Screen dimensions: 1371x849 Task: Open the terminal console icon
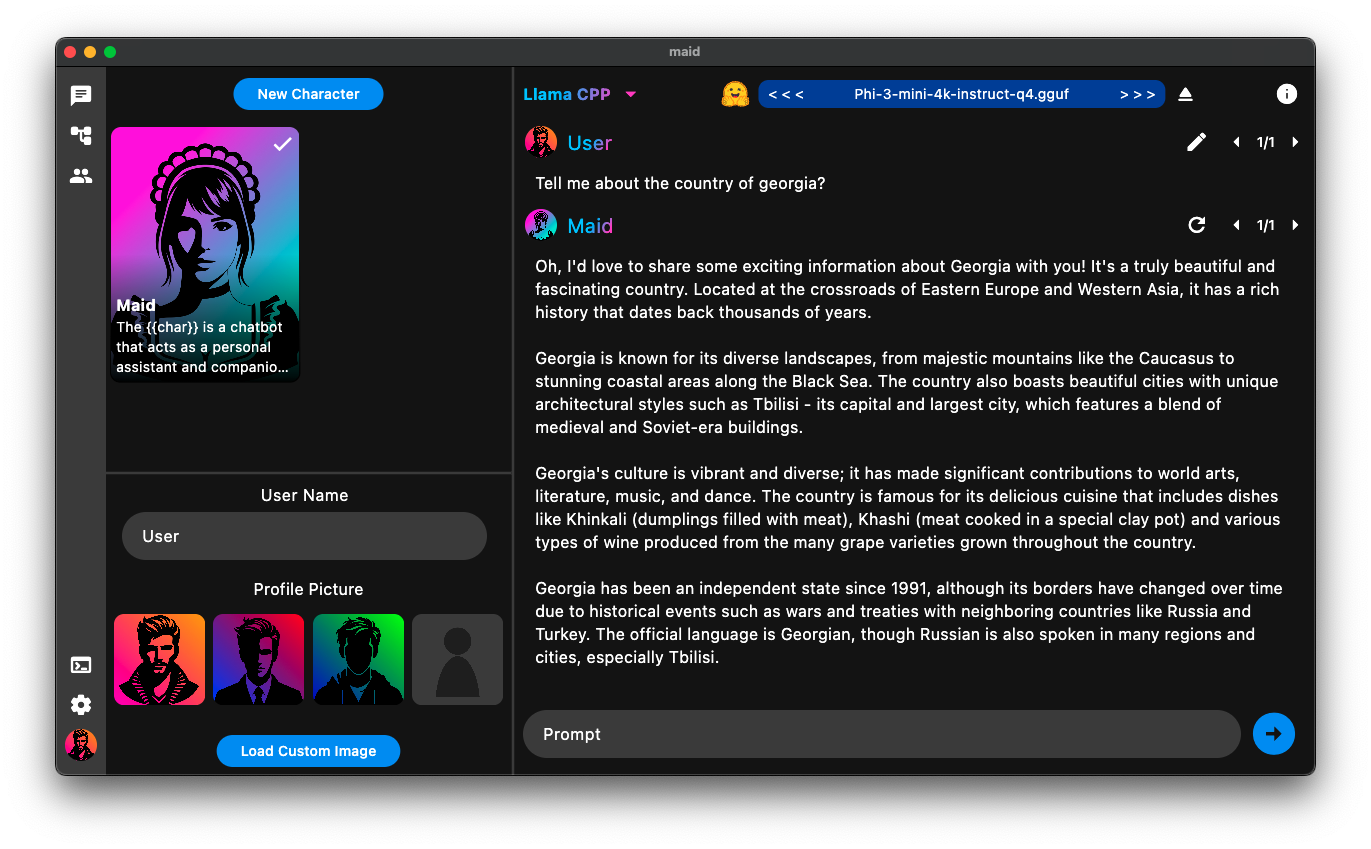tap(81, 665)
